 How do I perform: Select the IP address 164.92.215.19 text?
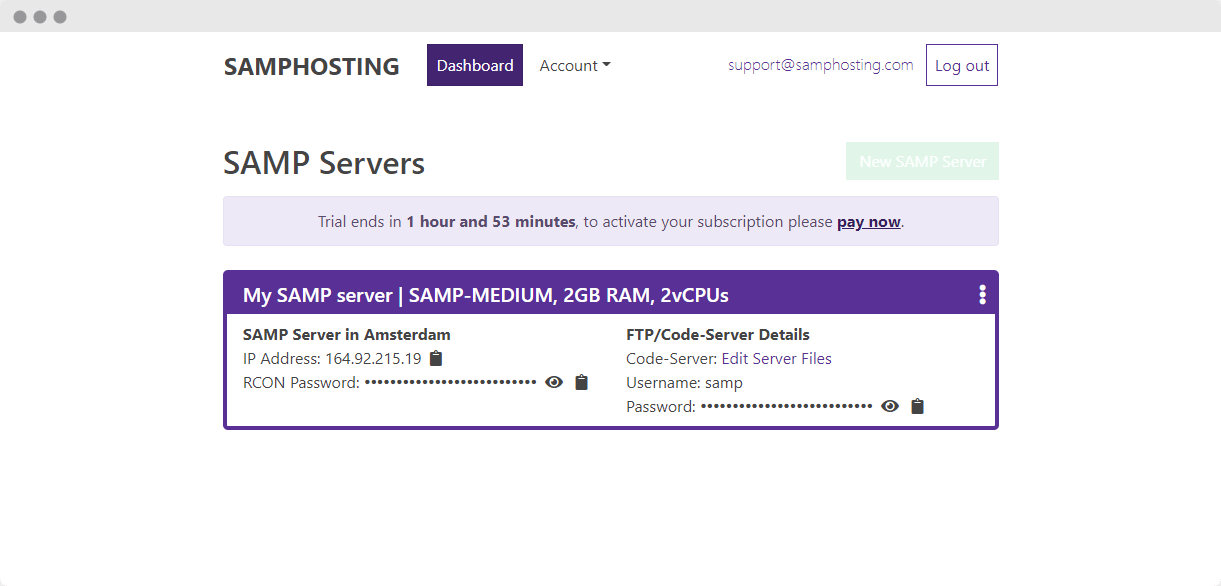point(373,358)
